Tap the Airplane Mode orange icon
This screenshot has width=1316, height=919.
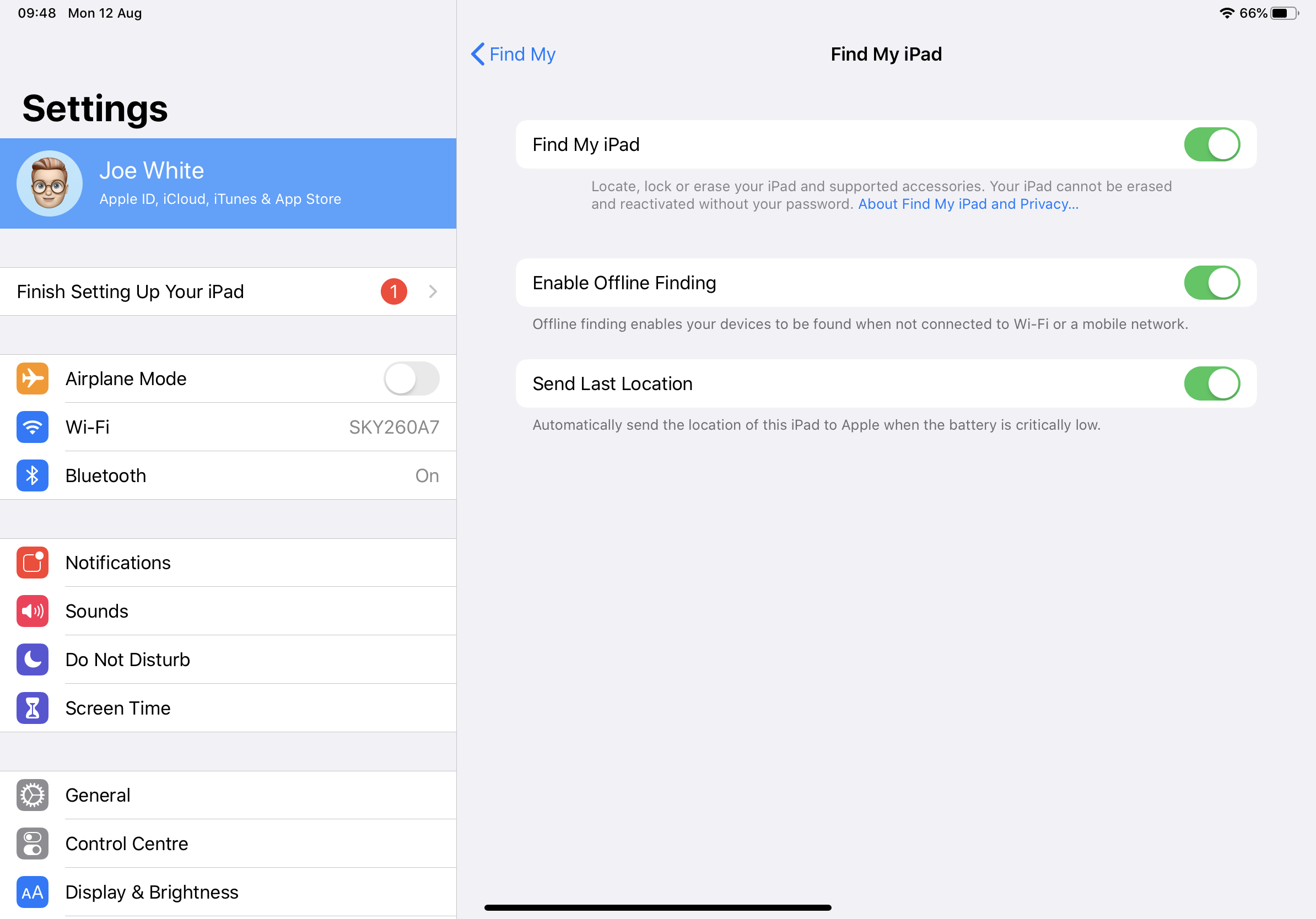(32, 379)
